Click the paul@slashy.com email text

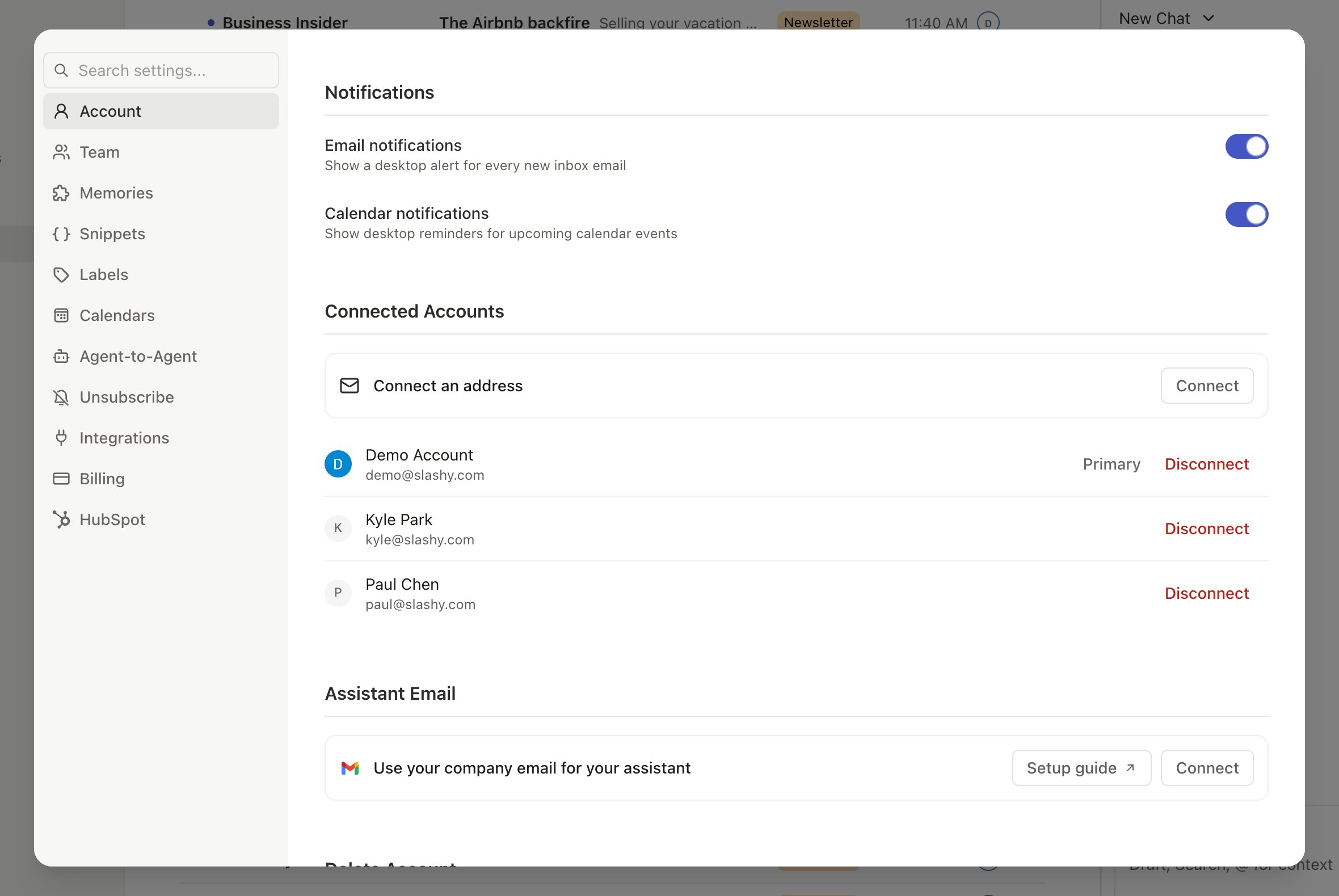point(420,605)
